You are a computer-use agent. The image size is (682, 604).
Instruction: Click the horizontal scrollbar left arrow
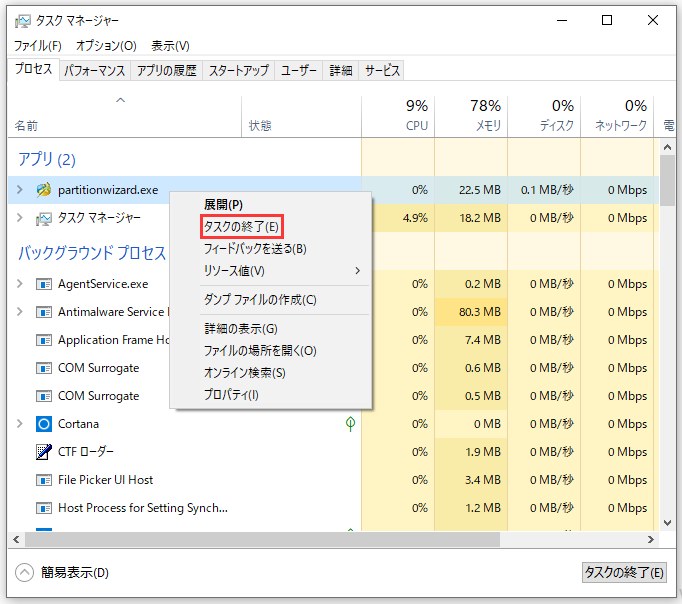[x=16, y=540]
